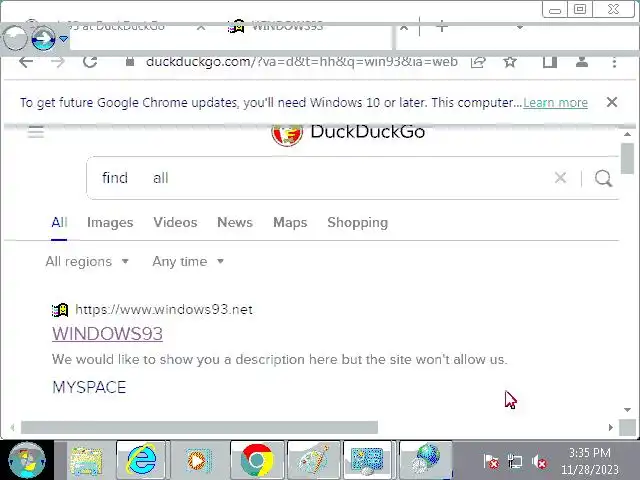The image size is (640, 480).
Task: Click the paint-style taskbar icon after Chrome
Action: (x=313, y=460)
